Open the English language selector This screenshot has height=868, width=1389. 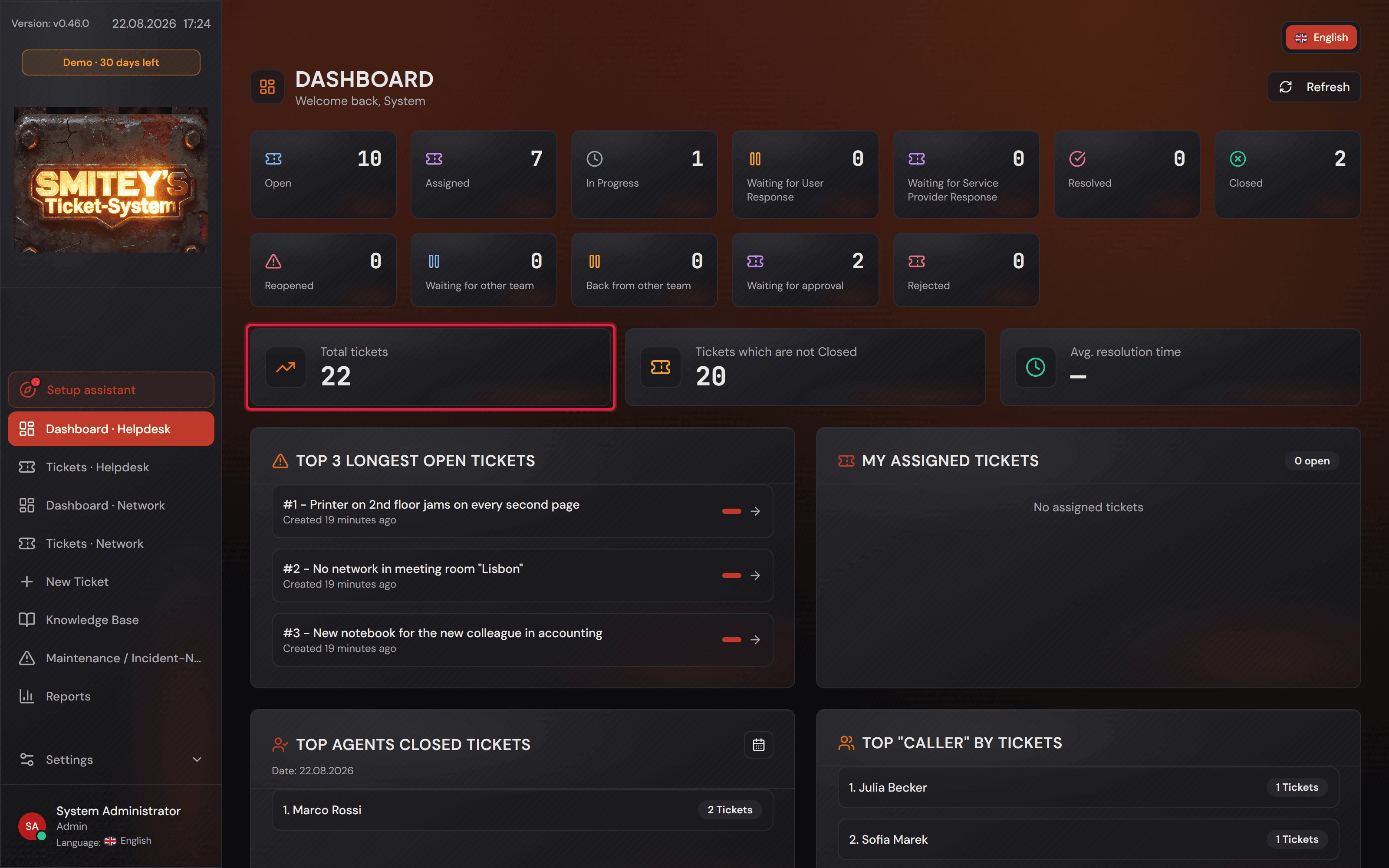click(x=1321, y=37)
